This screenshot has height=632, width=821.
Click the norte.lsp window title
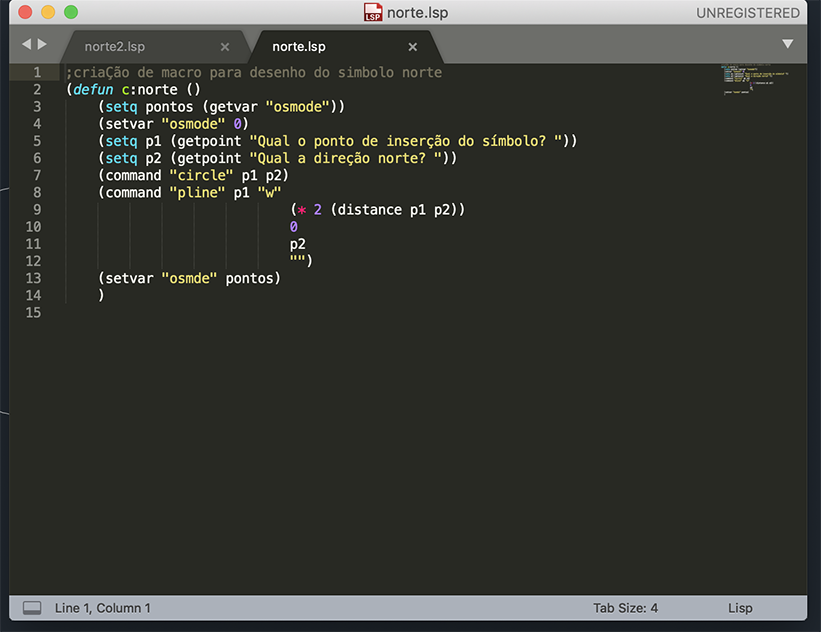[x=417, y=13]
